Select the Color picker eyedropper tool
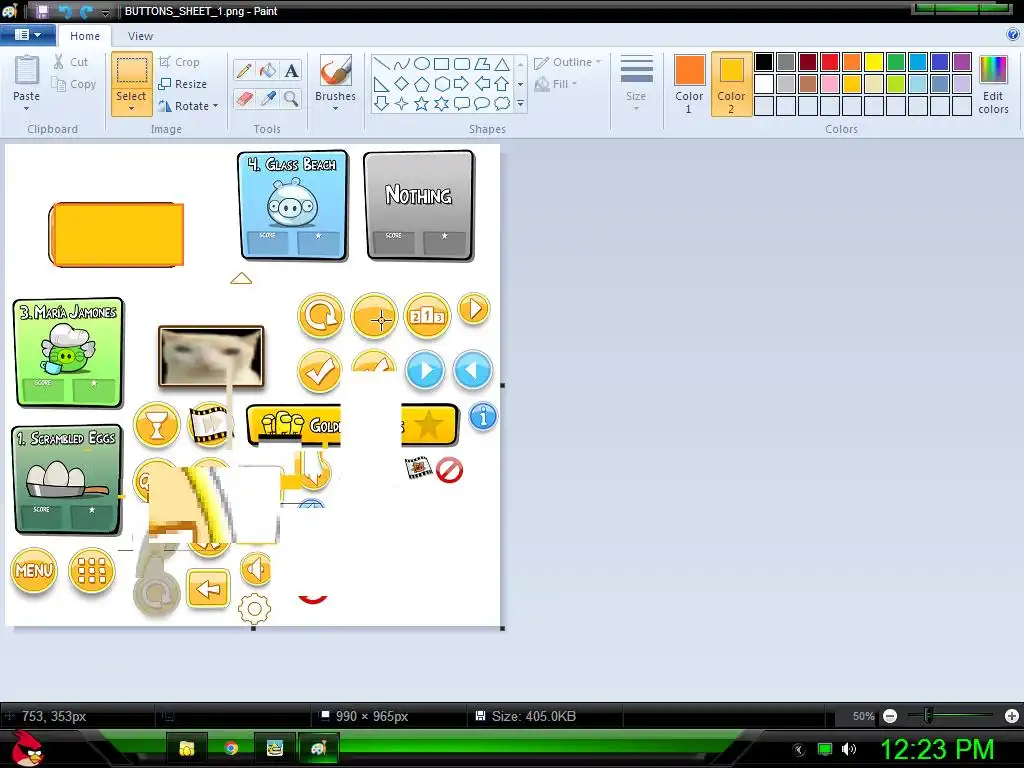This screenshot has width=1024, height=768. pos(268,99)
